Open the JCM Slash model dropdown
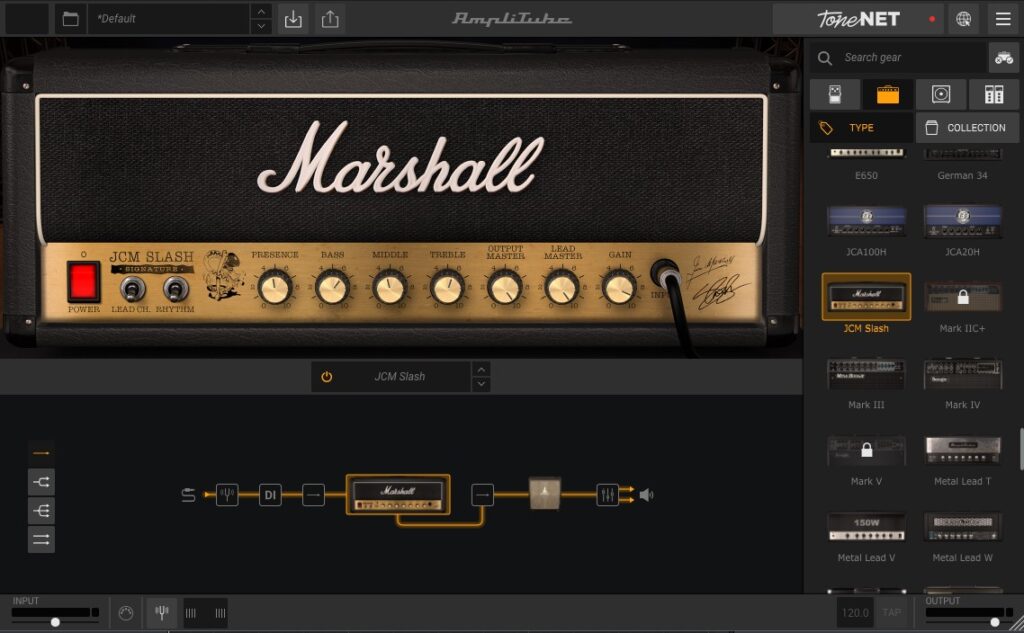The image size is (1024, 633). pyautogui.click(x=400, y=377)
